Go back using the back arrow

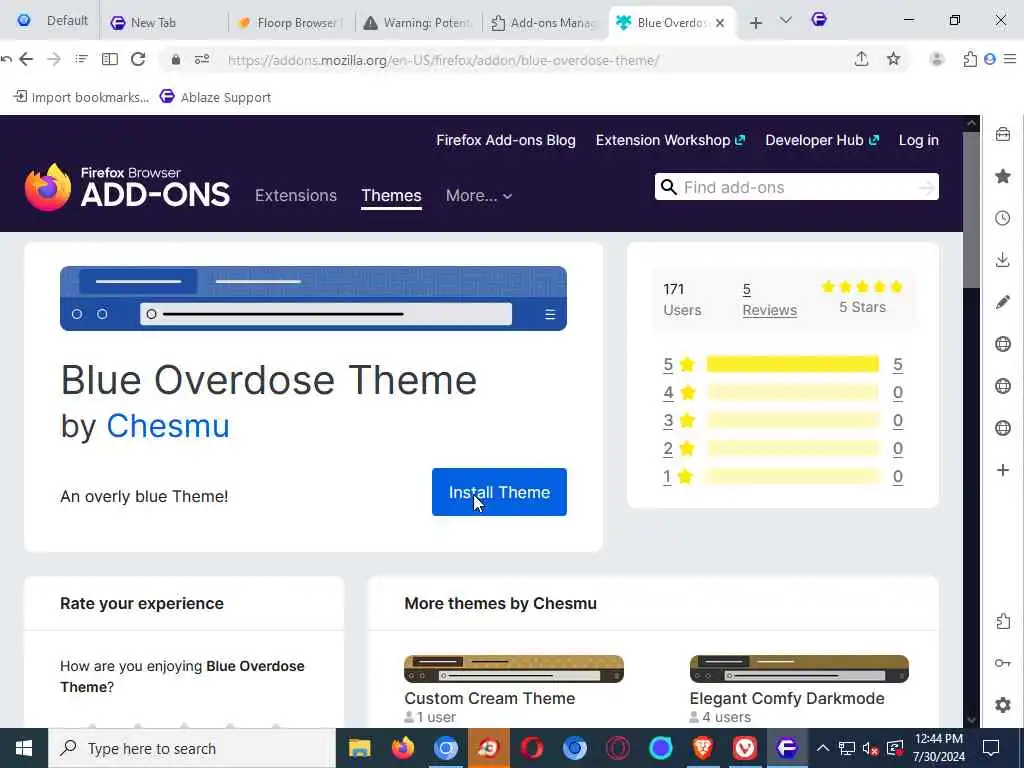coord(26,59)
